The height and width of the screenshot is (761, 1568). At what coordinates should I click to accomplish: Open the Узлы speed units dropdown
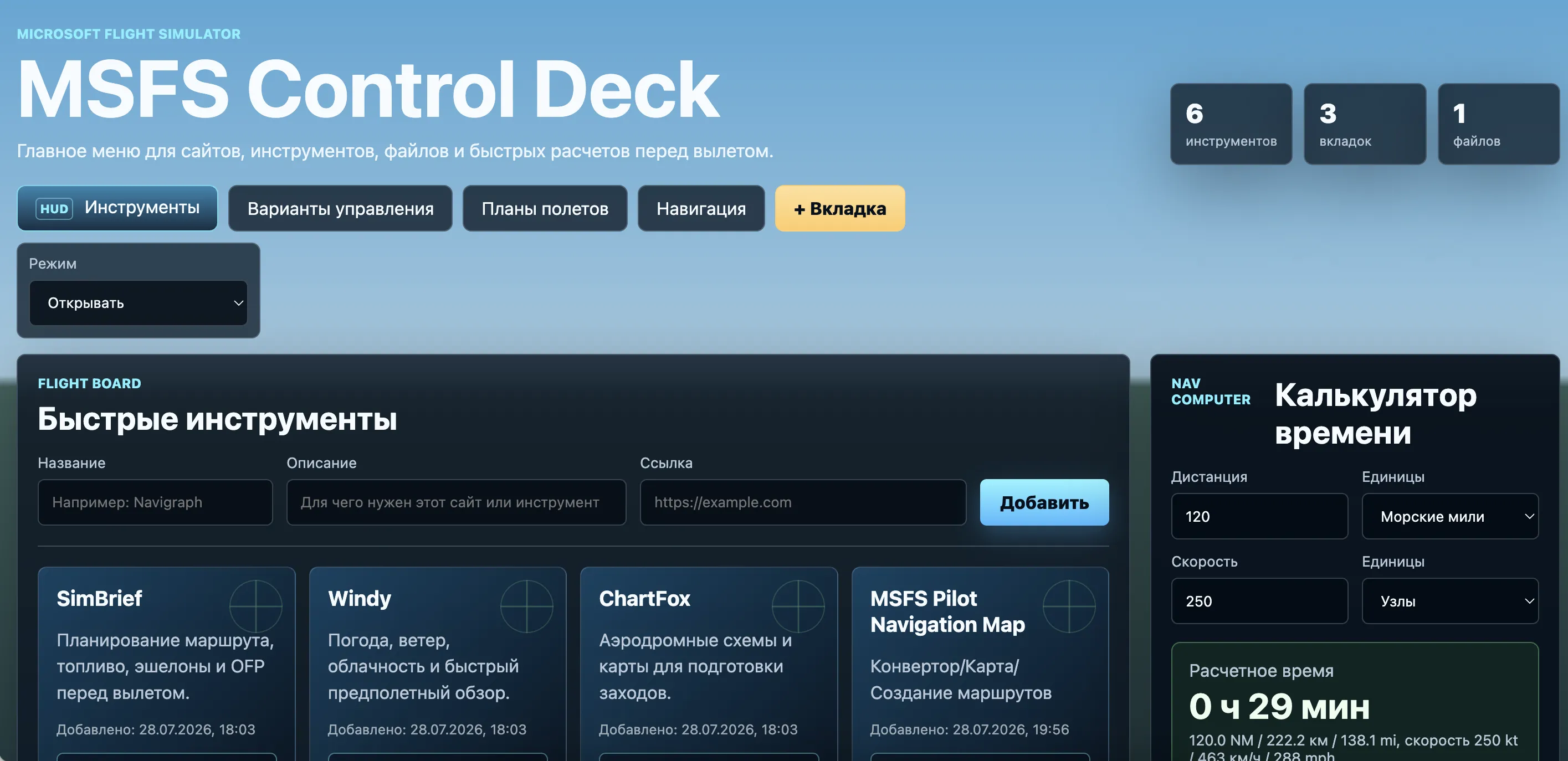tap(1450, 600)
